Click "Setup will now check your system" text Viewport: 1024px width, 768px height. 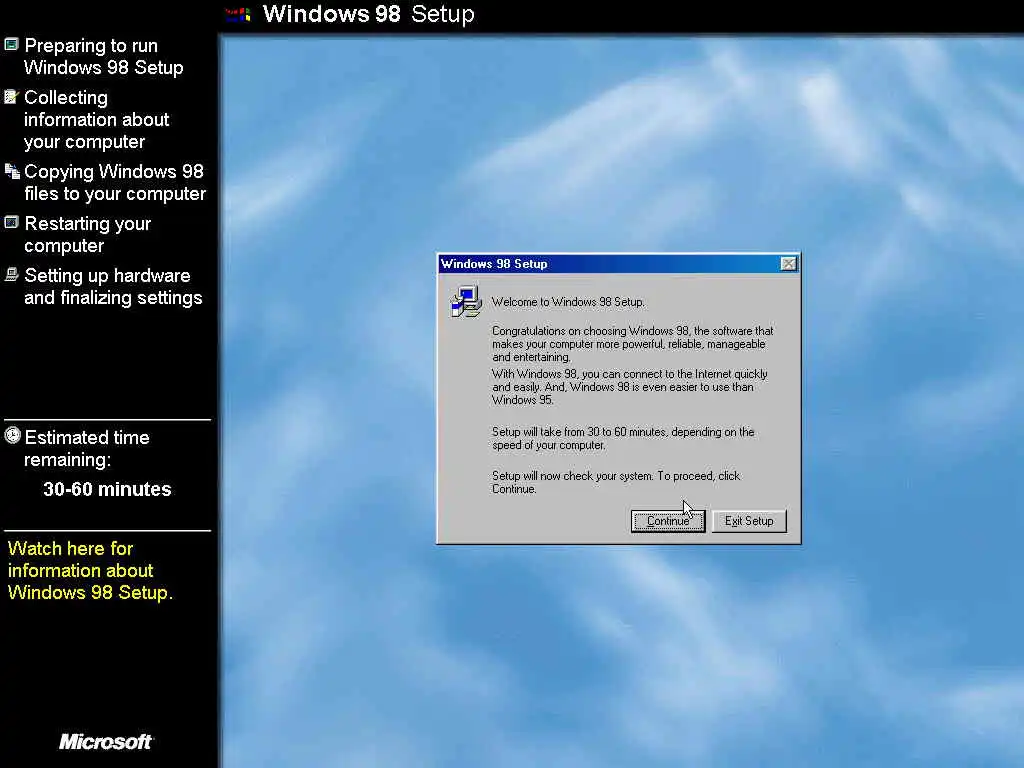[616, 482]
